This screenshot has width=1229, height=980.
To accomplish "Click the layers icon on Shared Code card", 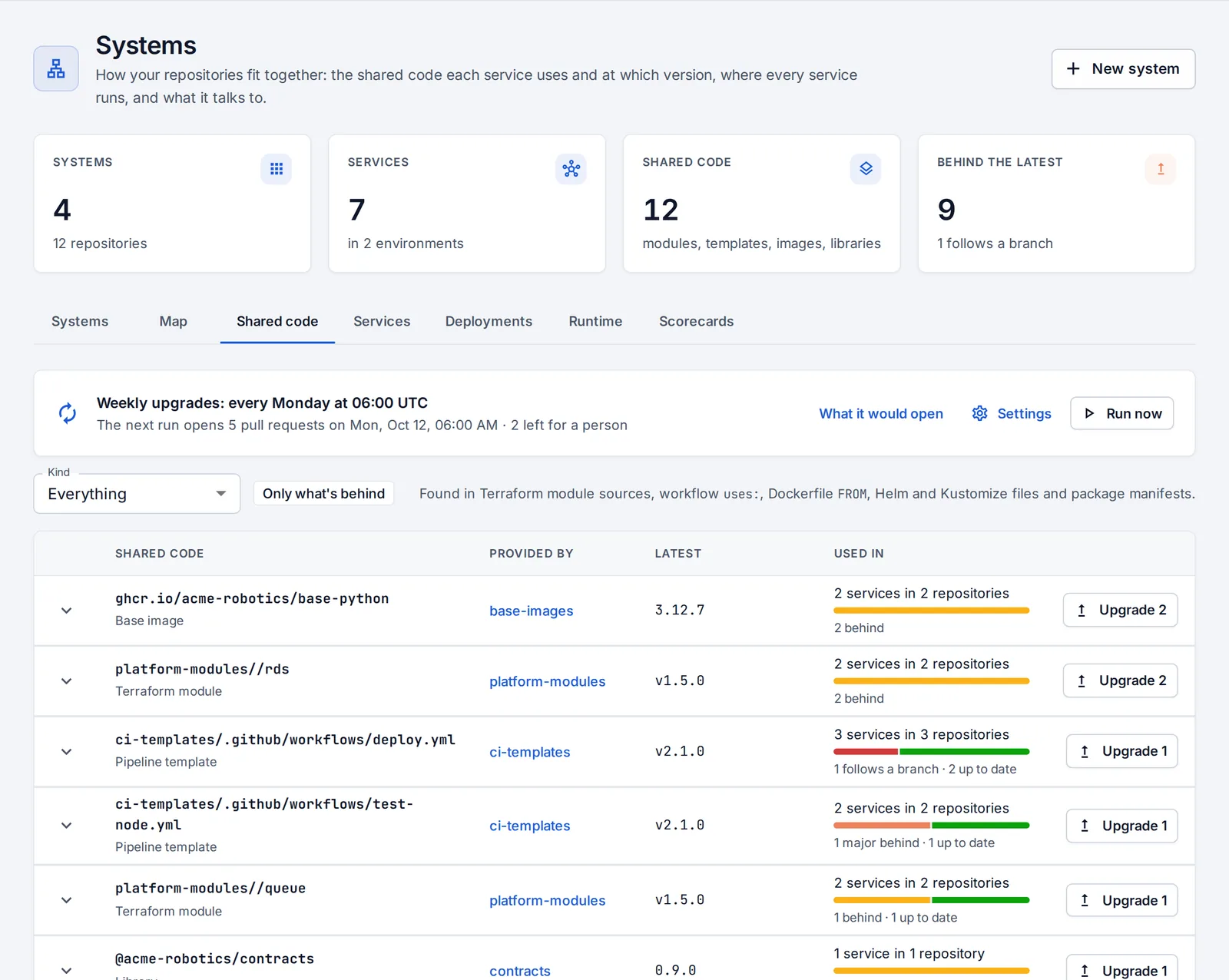I will (866, 169).
